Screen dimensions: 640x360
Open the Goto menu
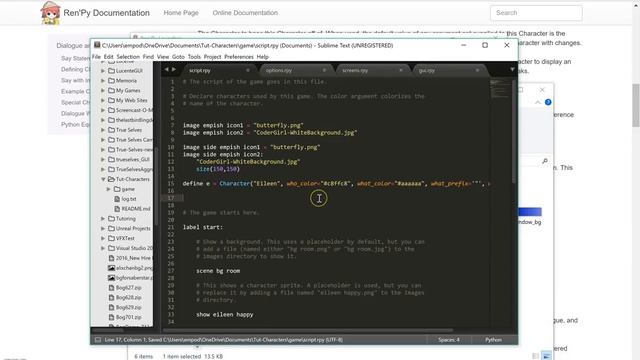[178, 57]
